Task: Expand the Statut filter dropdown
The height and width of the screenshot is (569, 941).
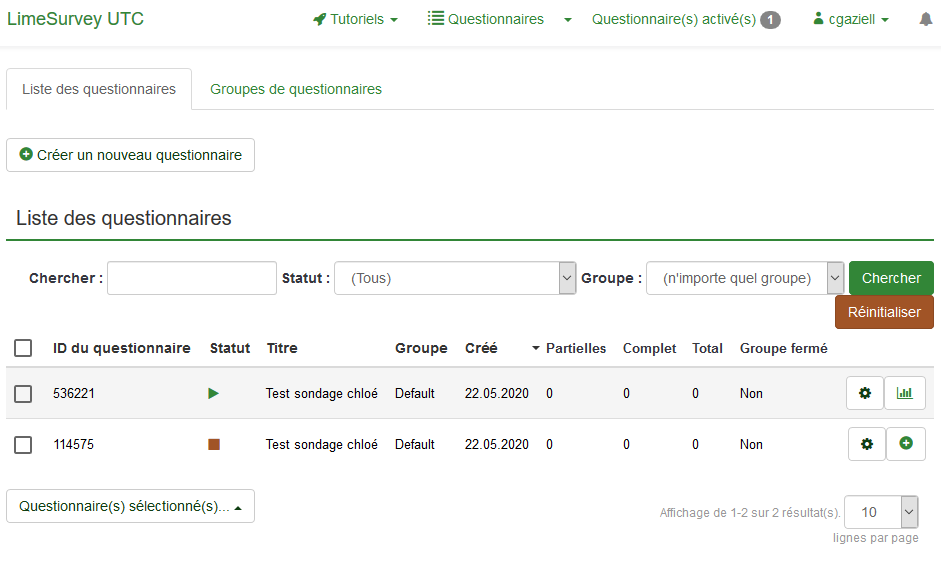Action: (455, 278)
